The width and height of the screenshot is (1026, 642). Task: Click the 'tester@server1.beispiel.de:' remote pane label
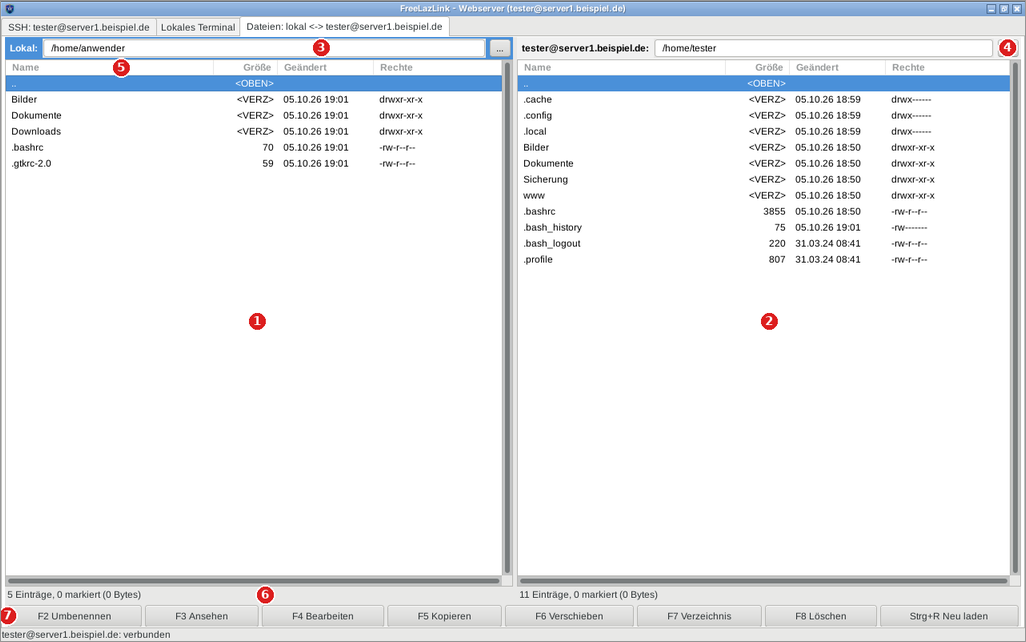(x=585, y=48)
